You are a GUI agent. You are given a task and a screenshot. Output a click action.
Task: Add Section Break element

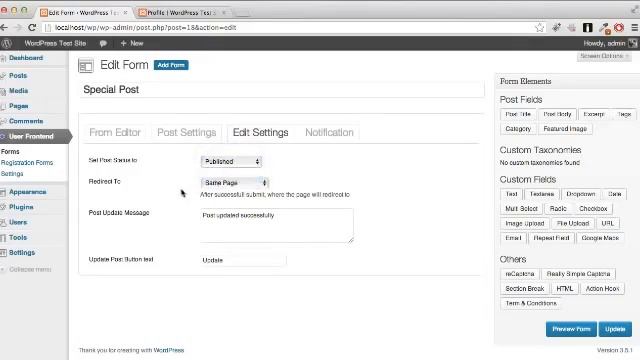(524, 289)
